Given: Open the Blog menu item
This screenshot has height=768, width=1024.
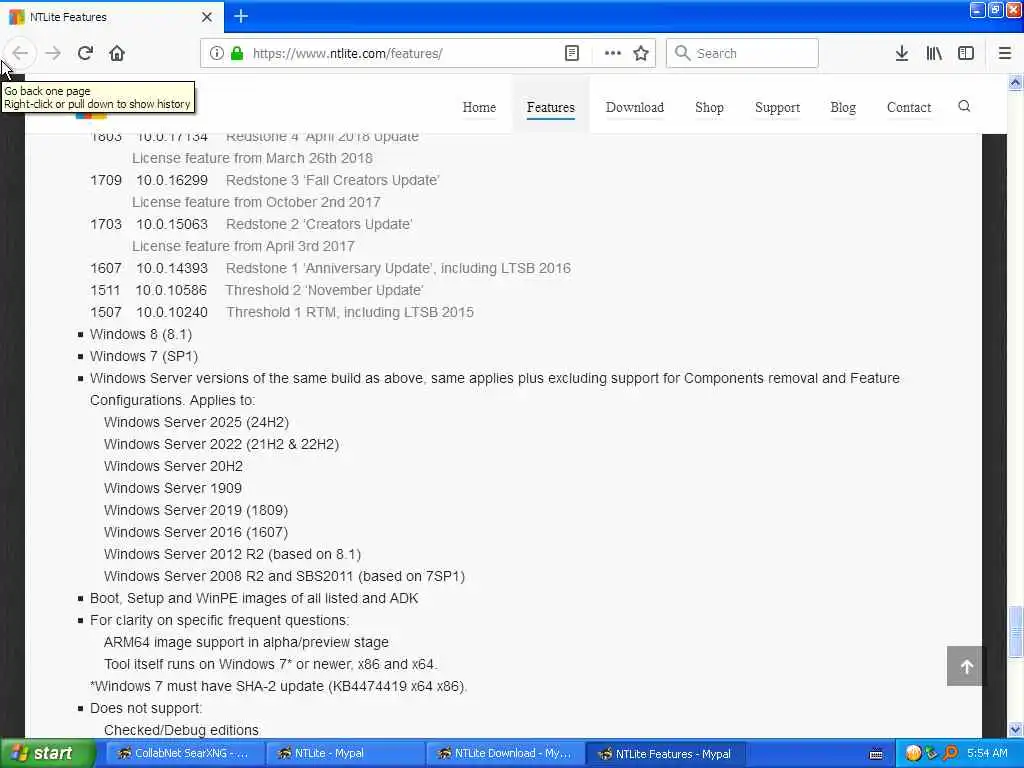Looking at the screenshot, I should 843,107.
